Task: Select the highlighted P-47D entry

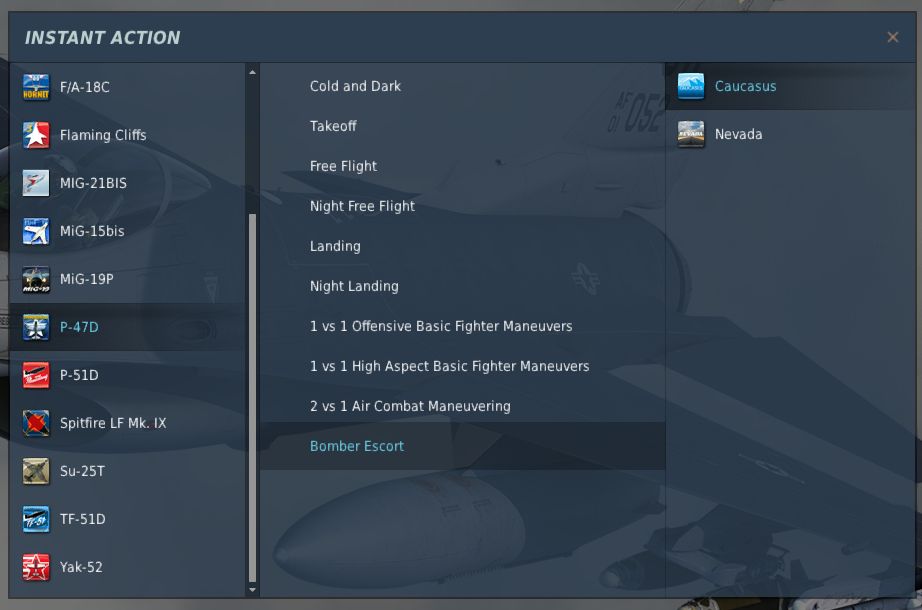Action: click(128, 327)
